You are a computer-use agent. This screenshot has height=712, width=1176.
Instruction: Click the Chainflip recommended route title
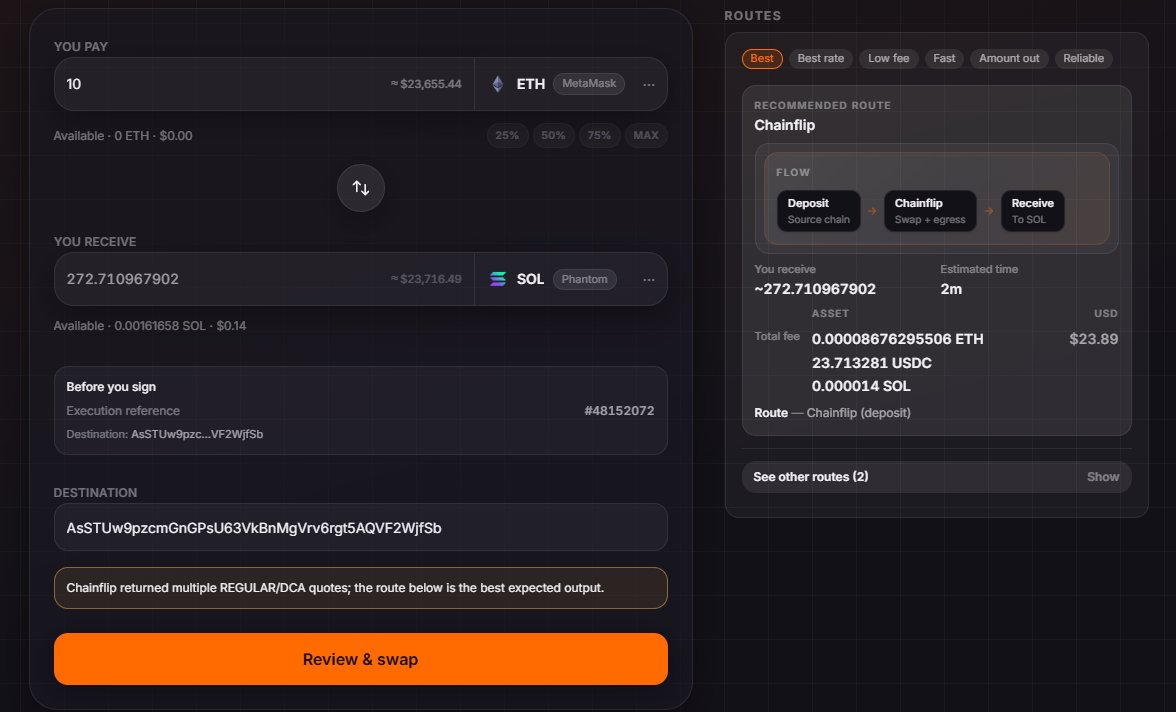pos(784,125)
